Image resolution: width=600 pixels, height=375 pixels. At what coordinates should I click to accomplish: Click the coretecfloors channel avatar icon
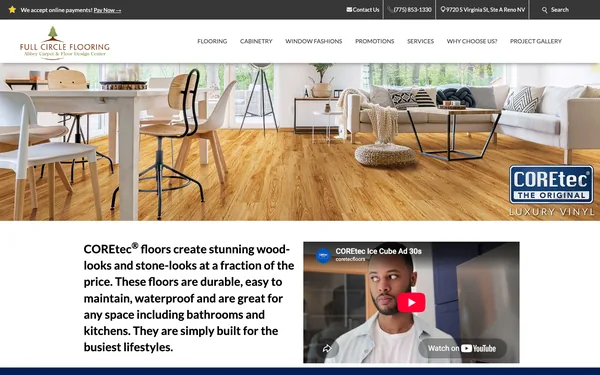point(323,255)
